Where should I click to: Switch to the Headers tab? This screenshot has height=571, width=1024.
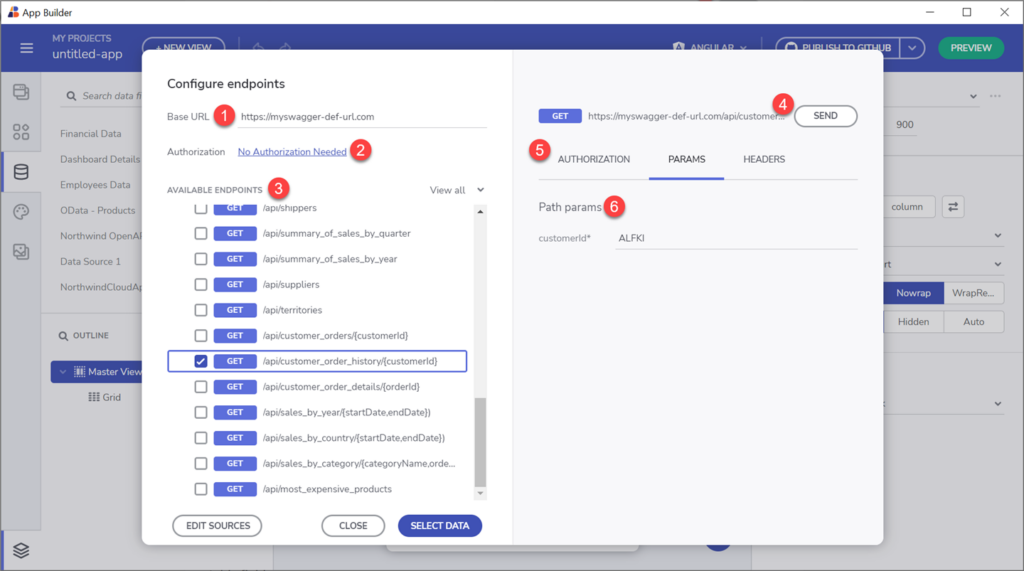pos(764,159)
